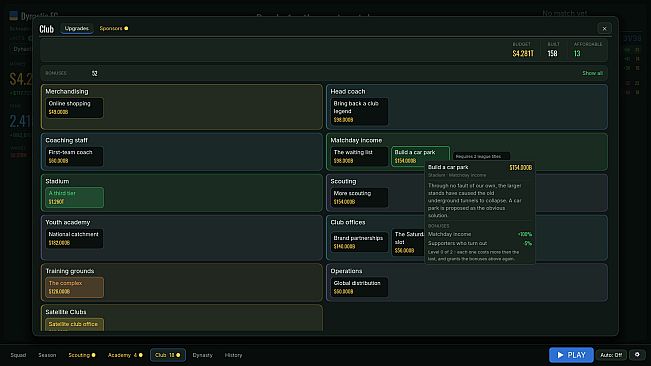Select The Saturday slot upgrade
The height and width of the screenshot is (366, 651).
(408, 242)
